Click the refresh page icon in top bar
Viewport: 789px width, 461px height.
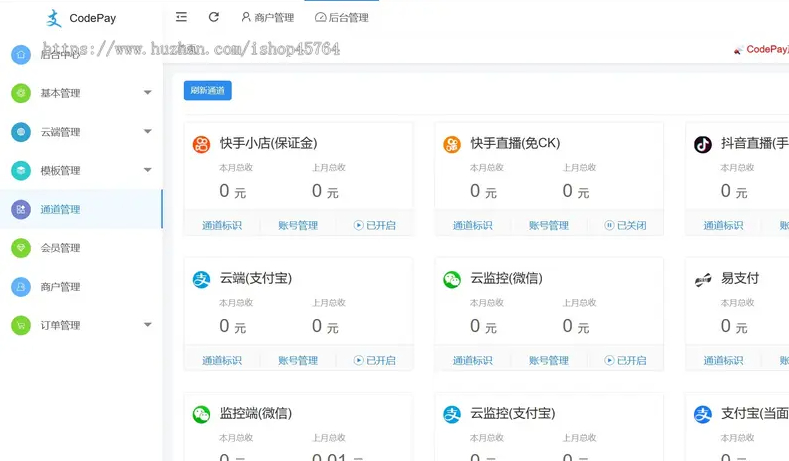tap(213, 17)
